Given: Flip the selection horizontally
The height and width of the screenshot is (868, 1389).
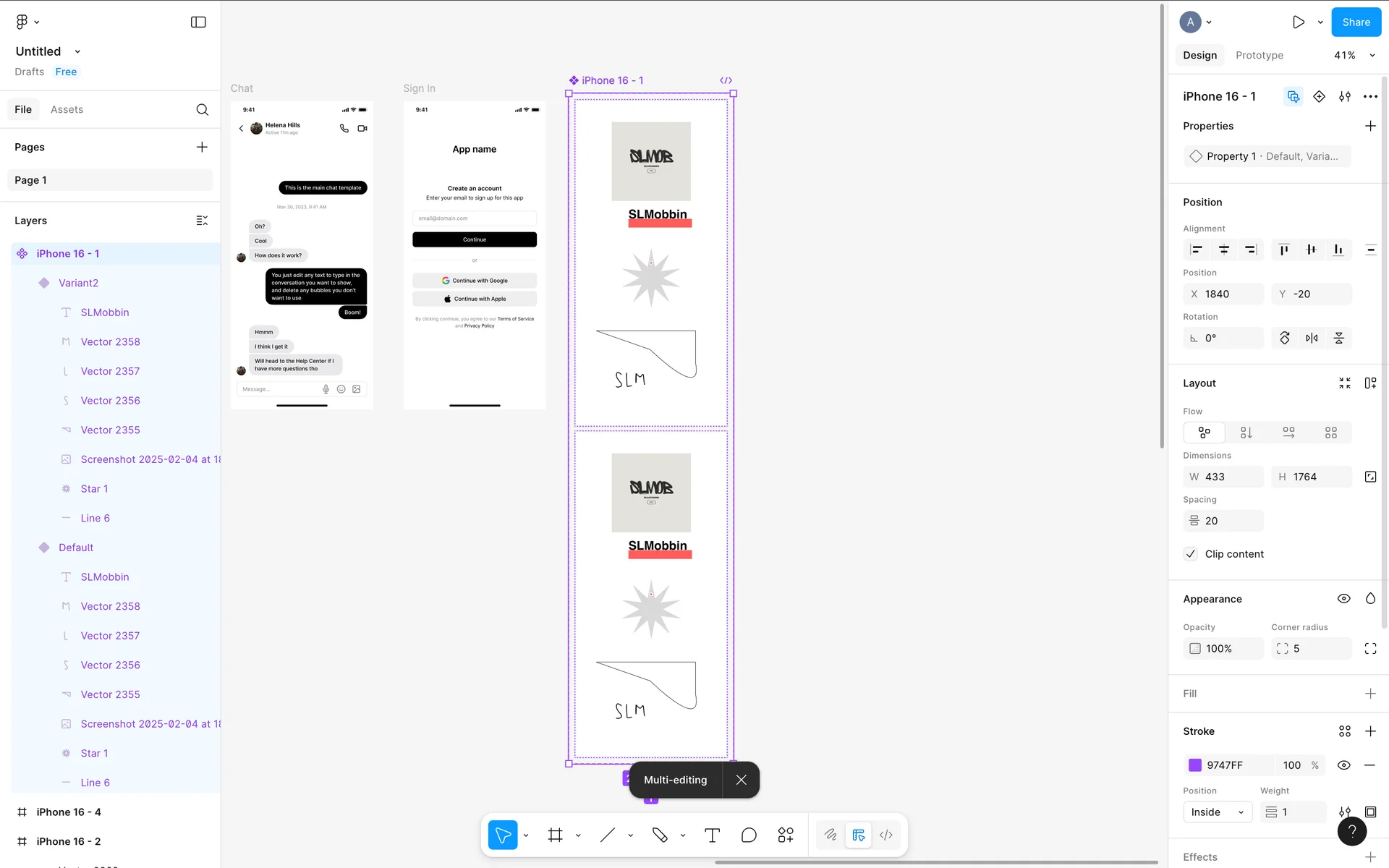Looking at the screenshot, I should (x=1312, y=338).
